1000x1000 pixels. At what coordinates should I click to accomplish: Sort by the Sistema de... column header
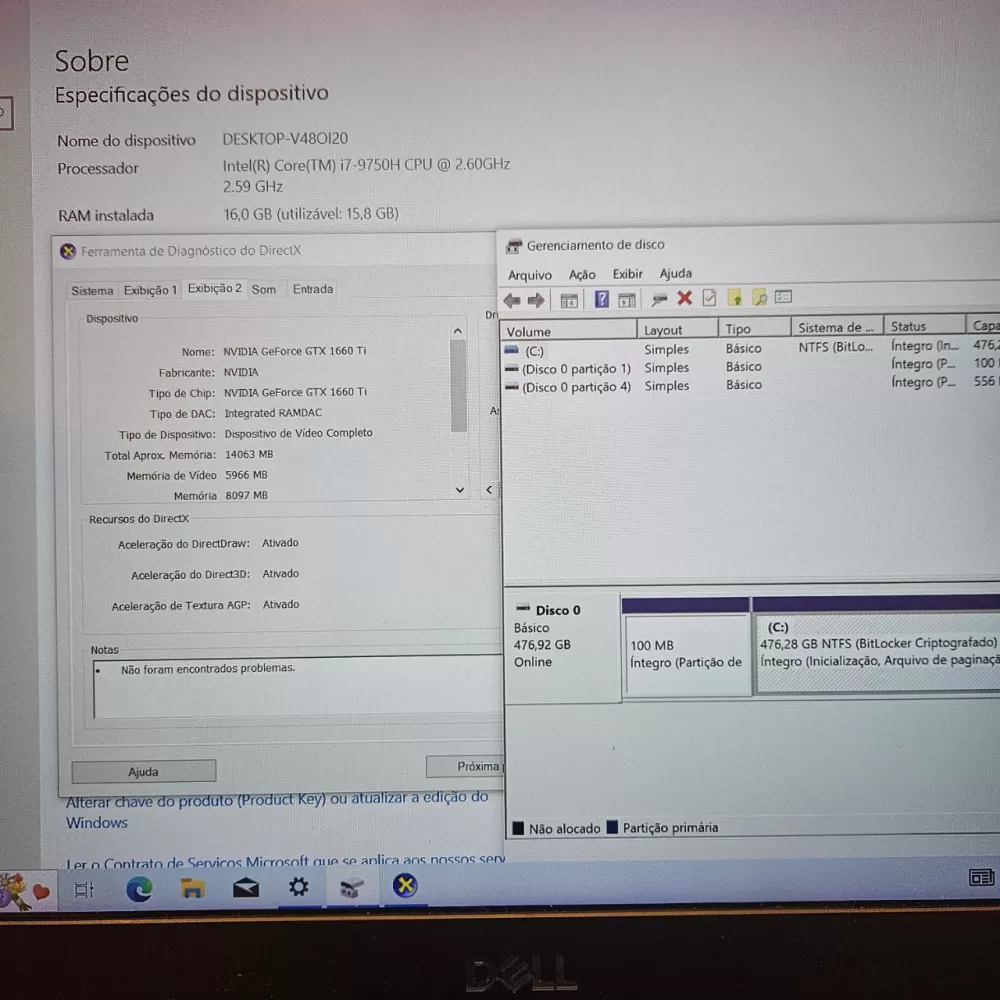coord(837,327)
